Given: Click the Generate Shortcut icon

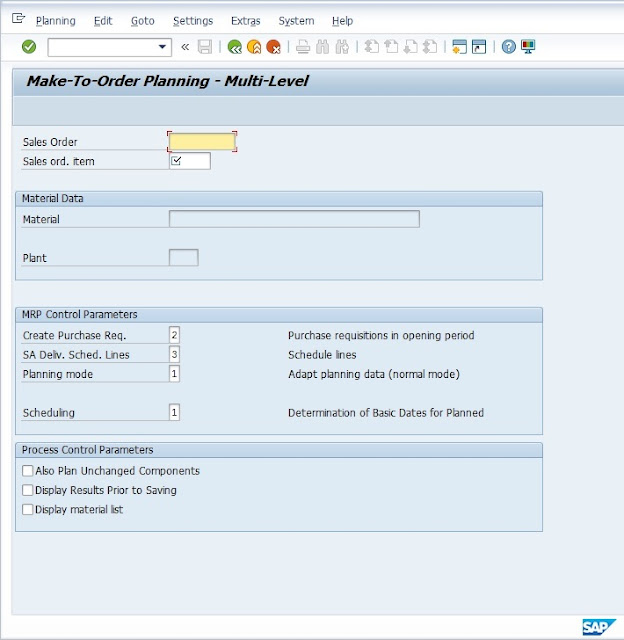Looking at the screenshot, I should click(x=479, y=47).
